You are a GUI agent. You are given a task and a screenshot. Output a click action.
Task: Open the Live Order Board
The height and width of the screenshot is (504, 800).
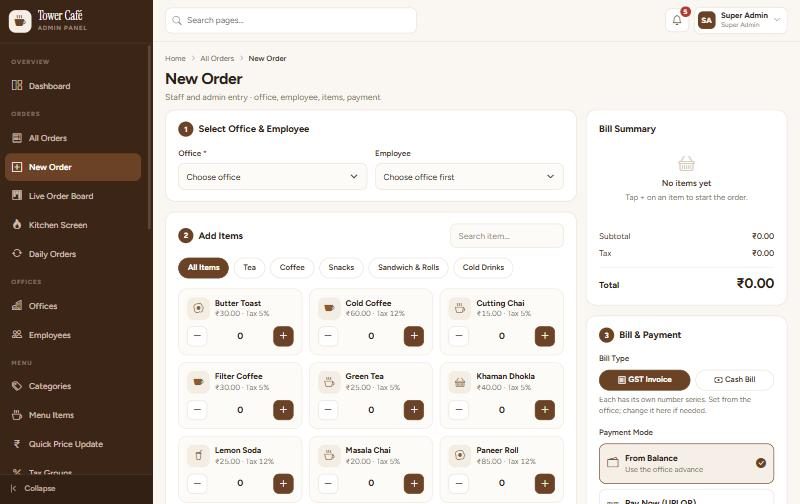point(73,196)
